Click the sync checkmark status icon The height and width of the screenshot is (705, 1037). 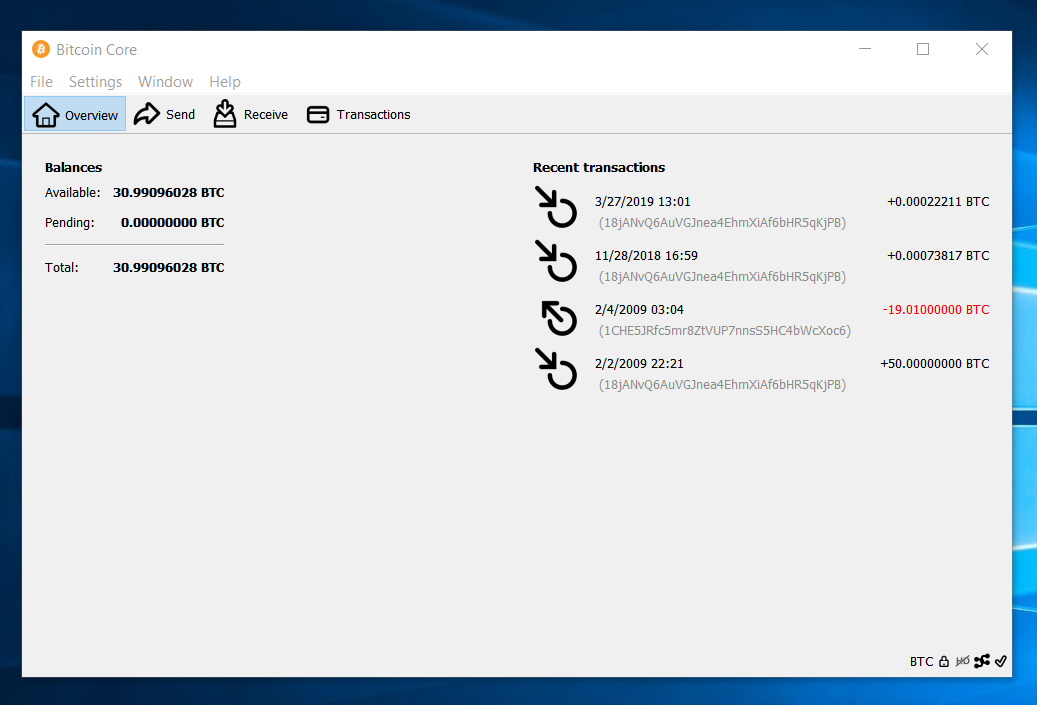[1000, 661]
